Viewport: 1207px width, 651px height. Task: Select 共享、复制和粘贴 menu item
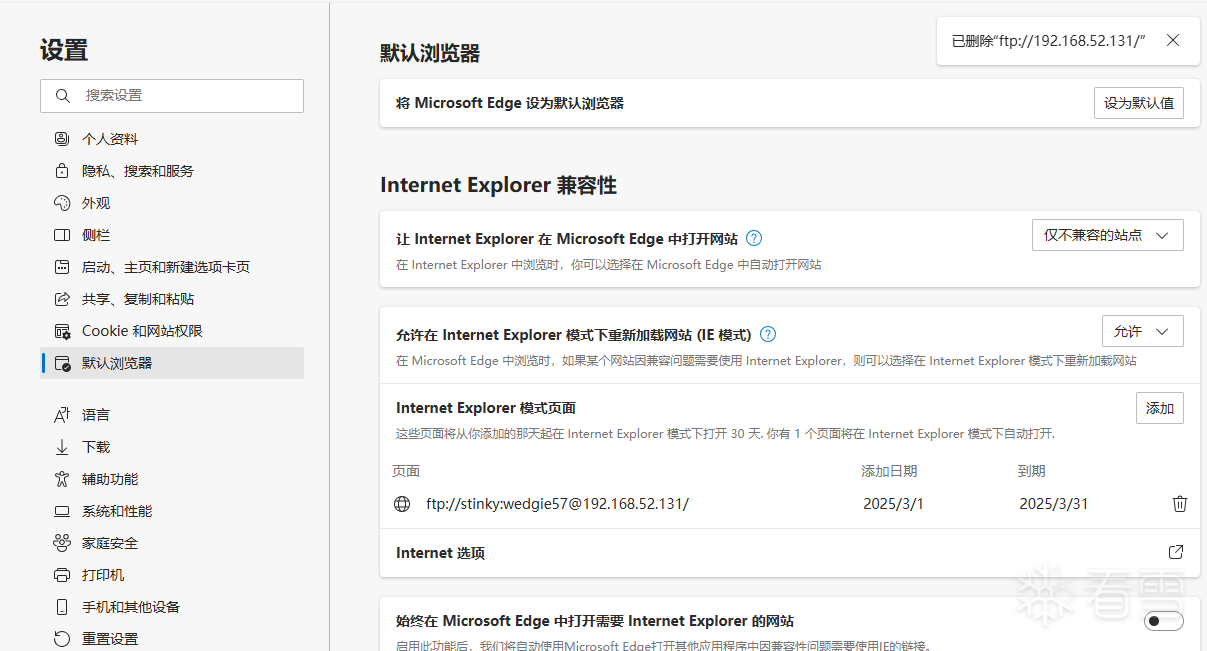coord(172,299)
